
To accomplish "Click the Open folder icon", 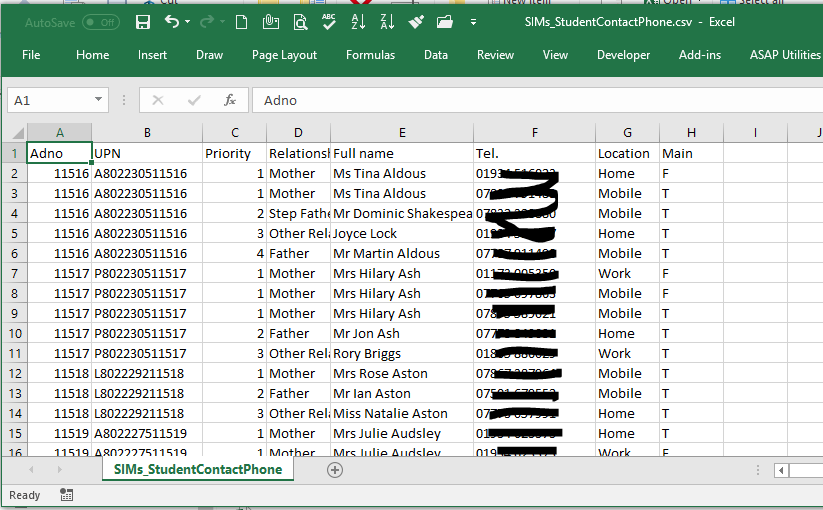I will pyautogui.click(x=445, y=22).
